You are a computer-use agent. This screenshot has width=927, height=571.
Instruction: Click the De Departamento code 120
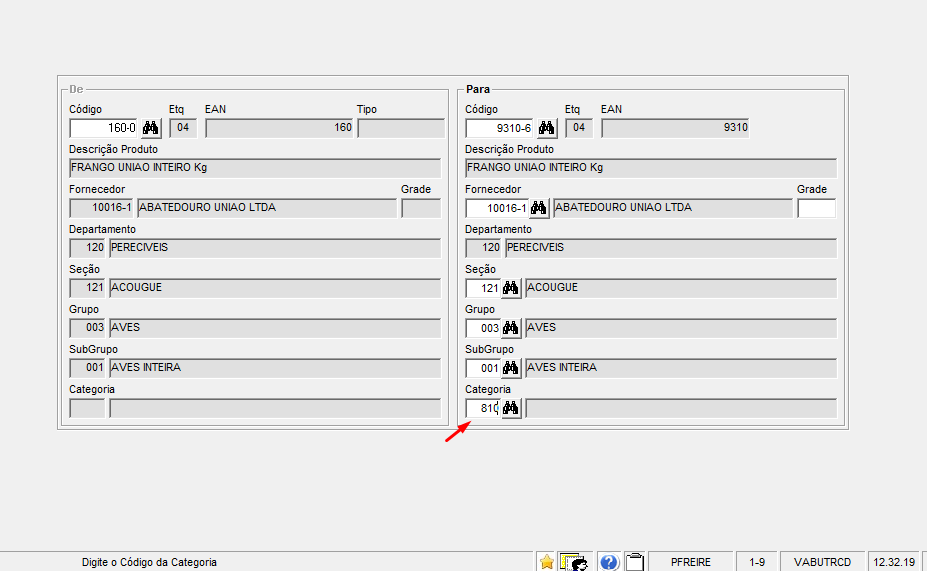tap(87, 248)
